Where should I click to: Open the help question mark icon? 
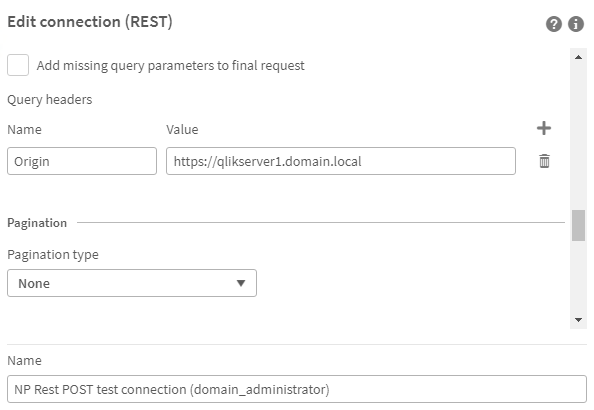click(x=553, y=24)
